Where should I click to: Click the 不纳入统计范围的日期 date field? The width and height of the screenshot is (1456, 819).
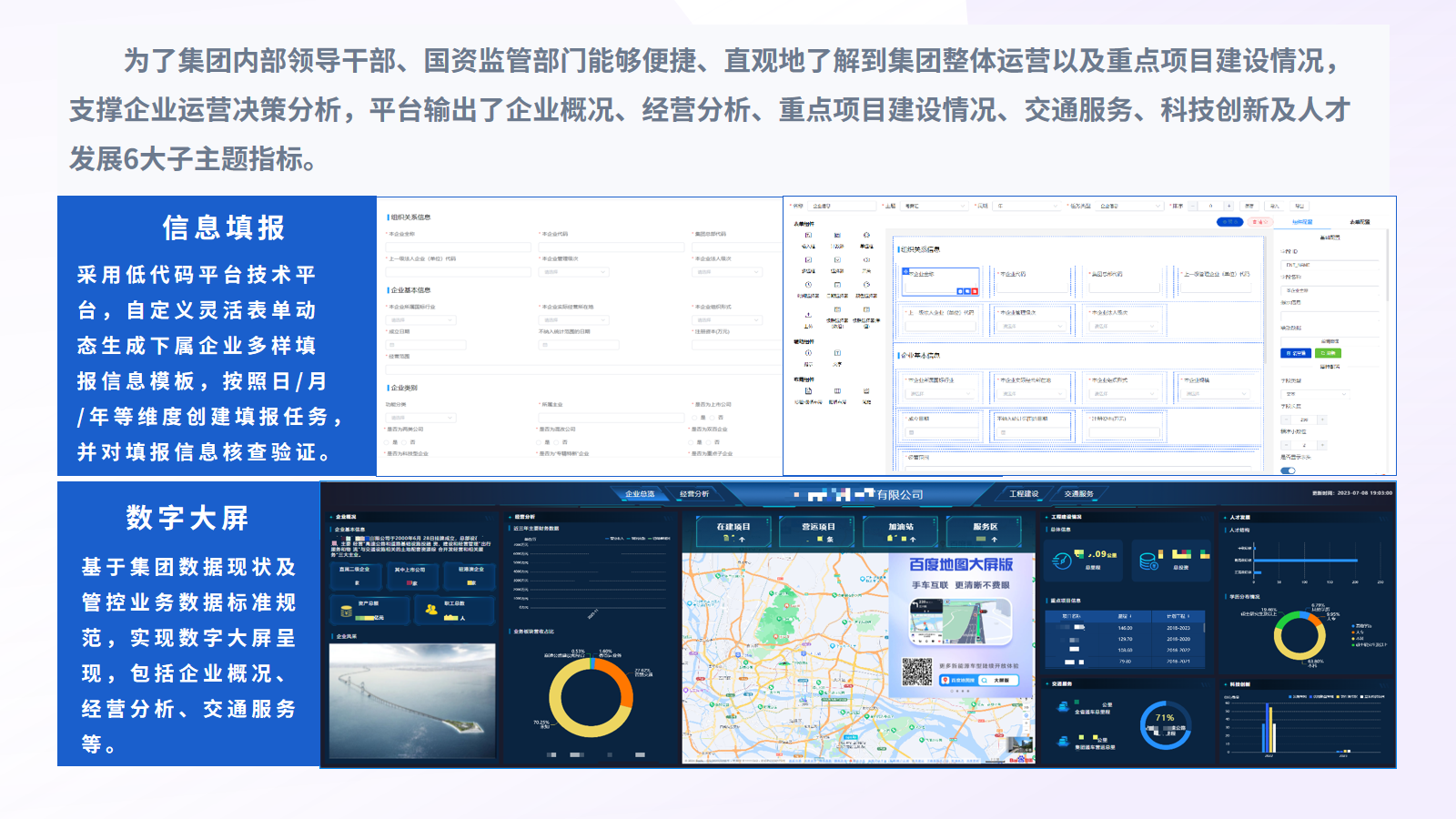(579, 345)
